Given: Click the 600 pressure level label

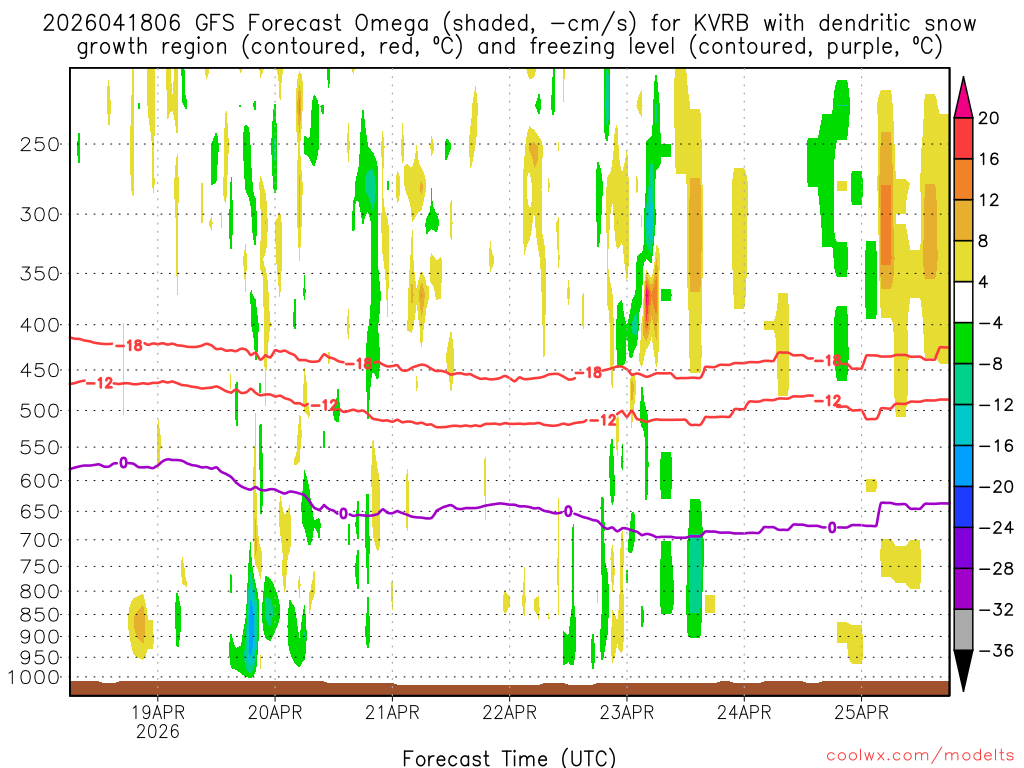Looking at the screenshot, I should point(40,481).
